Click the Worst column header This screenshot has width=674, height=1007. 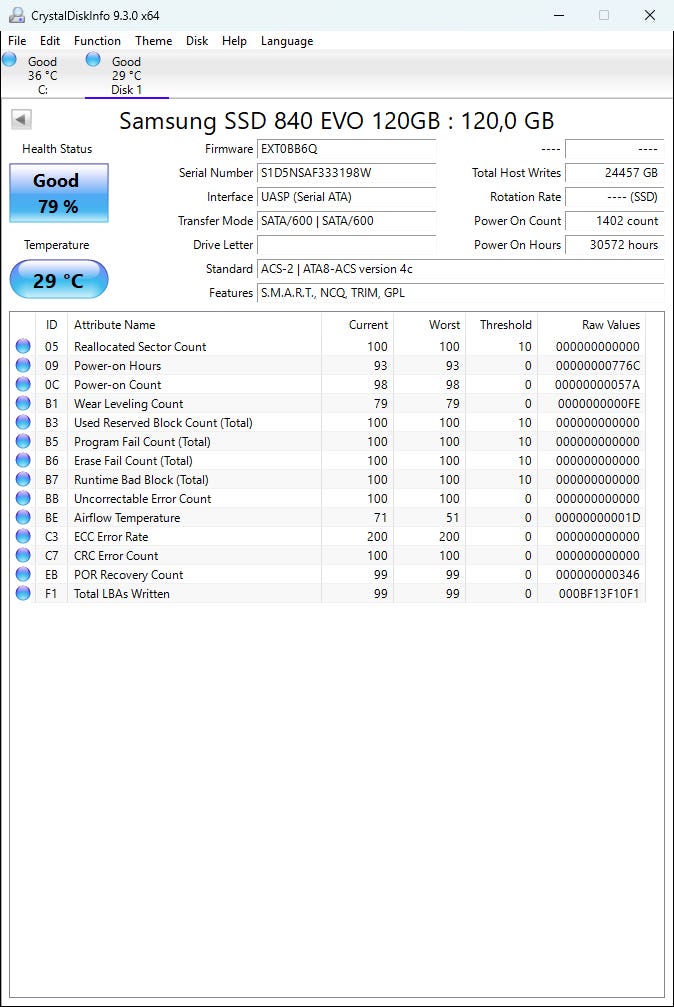click(429, 325)
